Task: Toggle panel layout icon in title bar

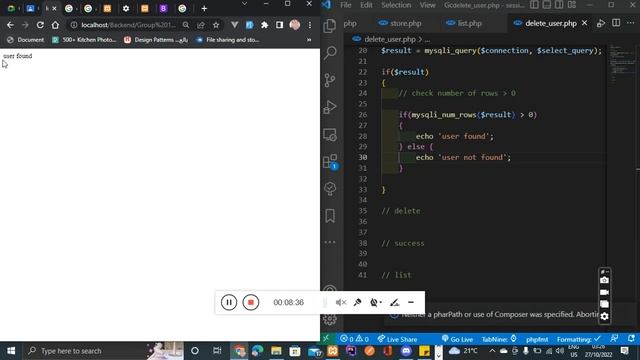Action: coord(547,5)
